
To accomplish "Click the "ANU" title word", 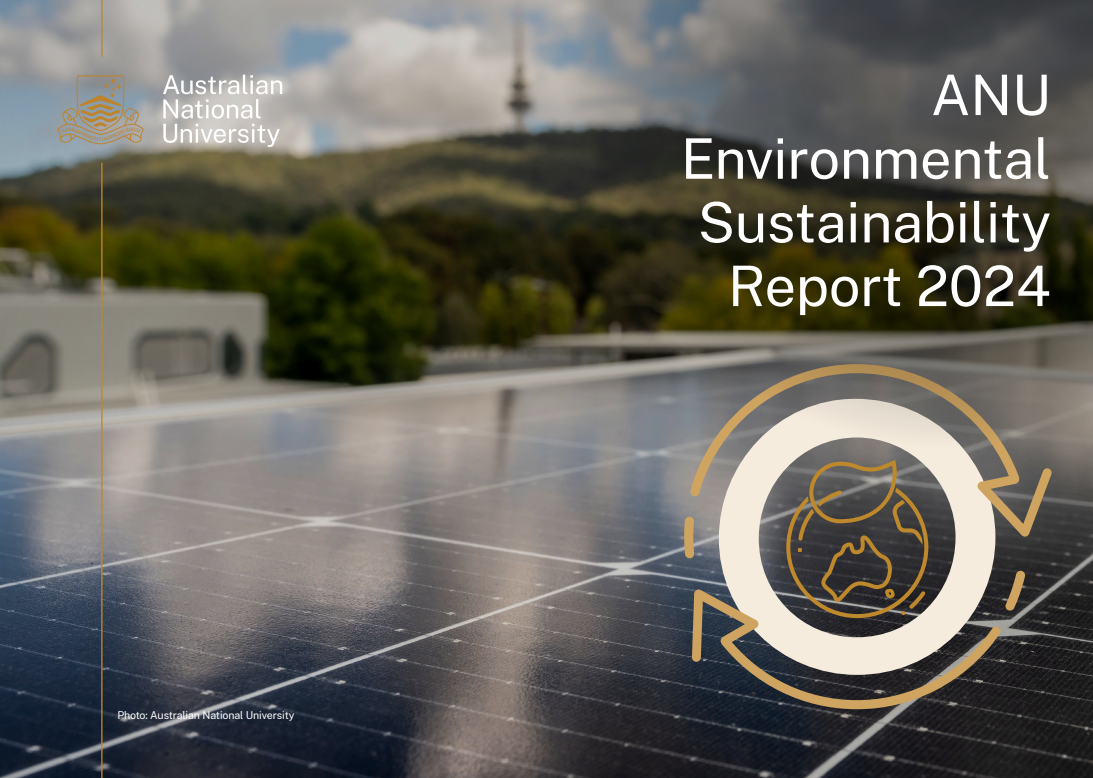I will [x=991, y=96].
